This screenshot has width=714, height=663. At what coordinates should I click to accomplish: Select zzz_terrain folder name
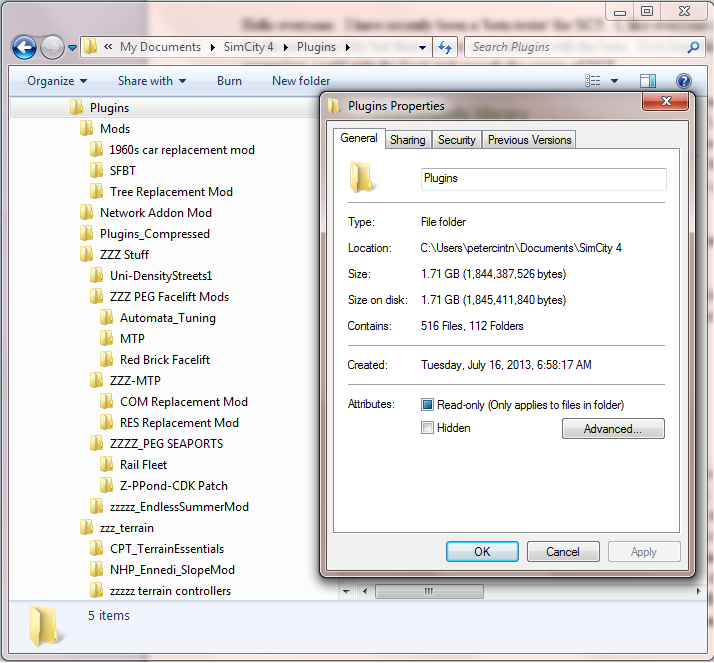pos(127,528)
